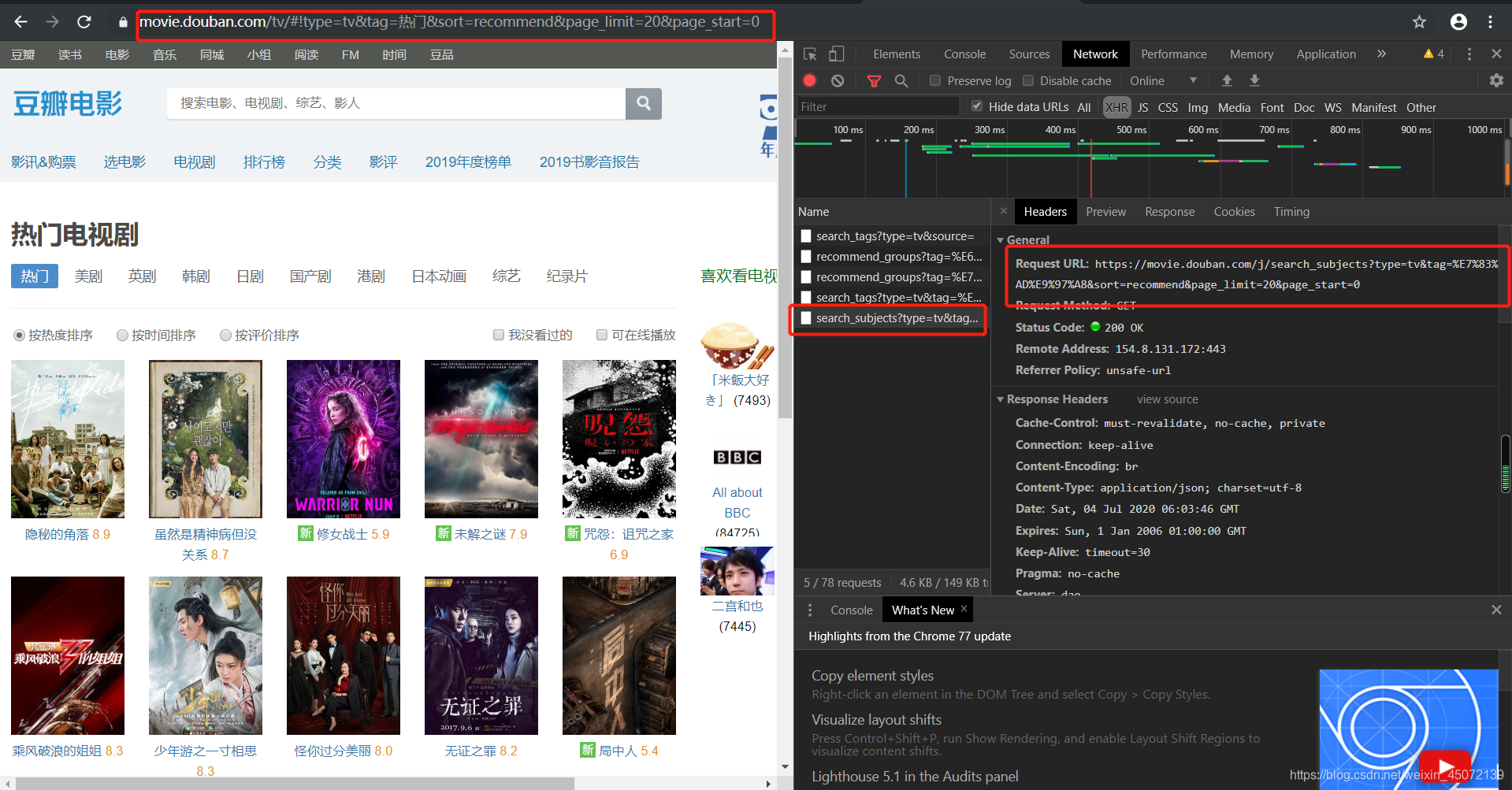1512x790 pixels.
Task: Switch to the Elements tab
Action: (897, 54)
